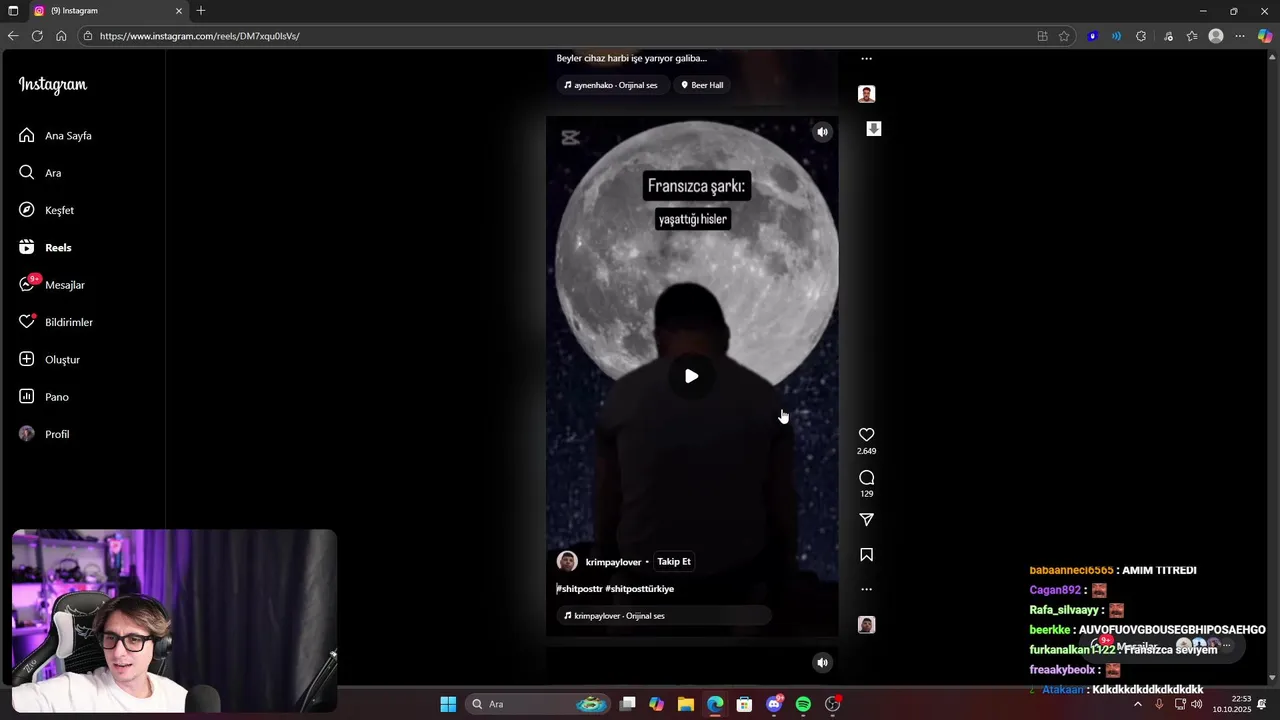Screen dimensions: 1280x720
Task: Toggle sound on the moon reel
Action: pyautogui.click(x=822, y=132)
